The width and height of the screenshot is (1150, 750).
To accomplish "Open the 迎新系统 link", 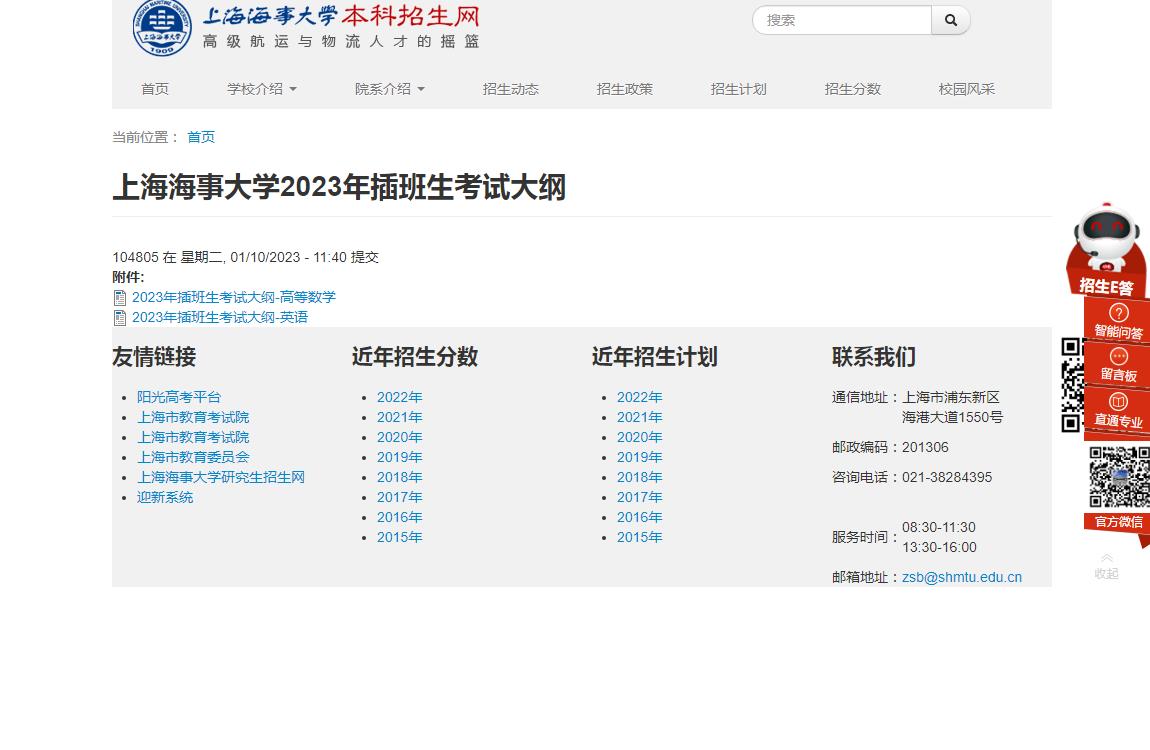I will pyautogui.click(x=165, y=497).
